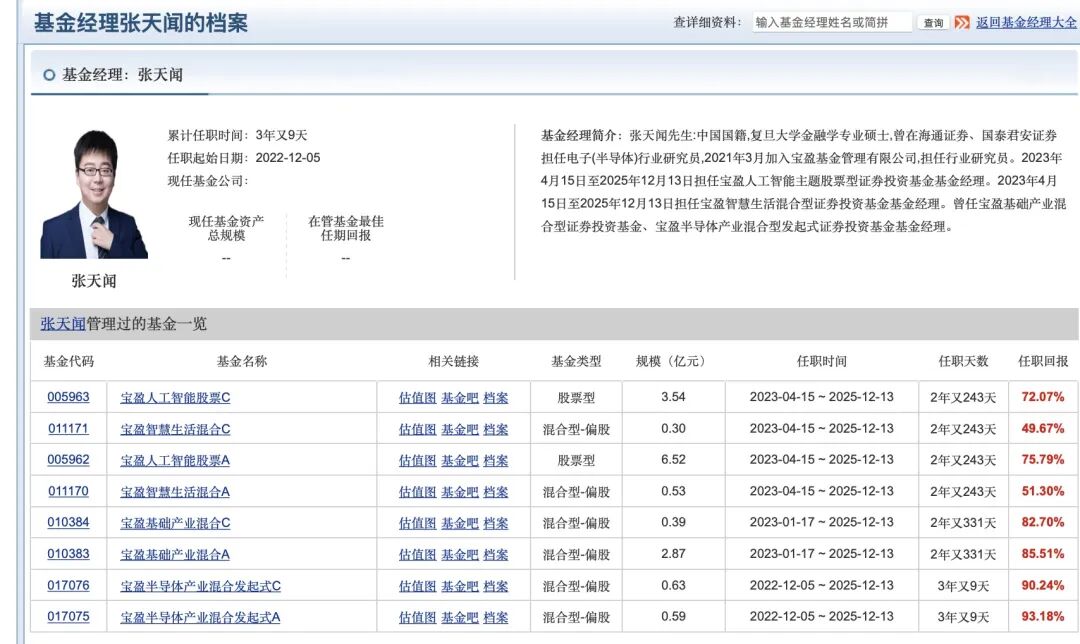The image size is (1080, 644).
Task: Open the 宝盈基础产业混合A fund link
Action: (x=175, y=554)
